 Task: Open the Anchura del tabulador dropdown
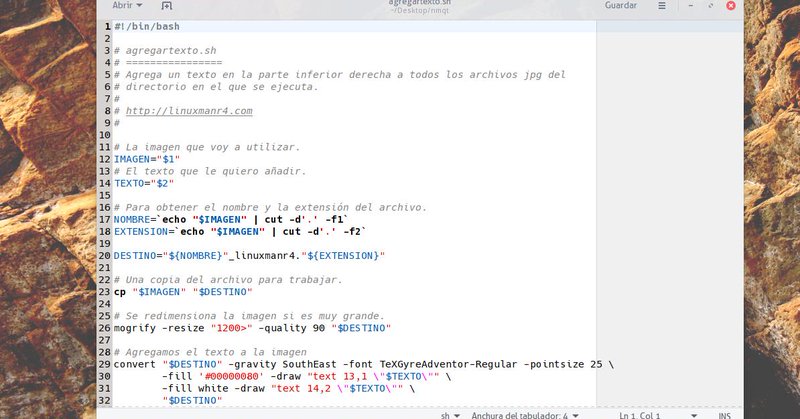coord(524,415)
